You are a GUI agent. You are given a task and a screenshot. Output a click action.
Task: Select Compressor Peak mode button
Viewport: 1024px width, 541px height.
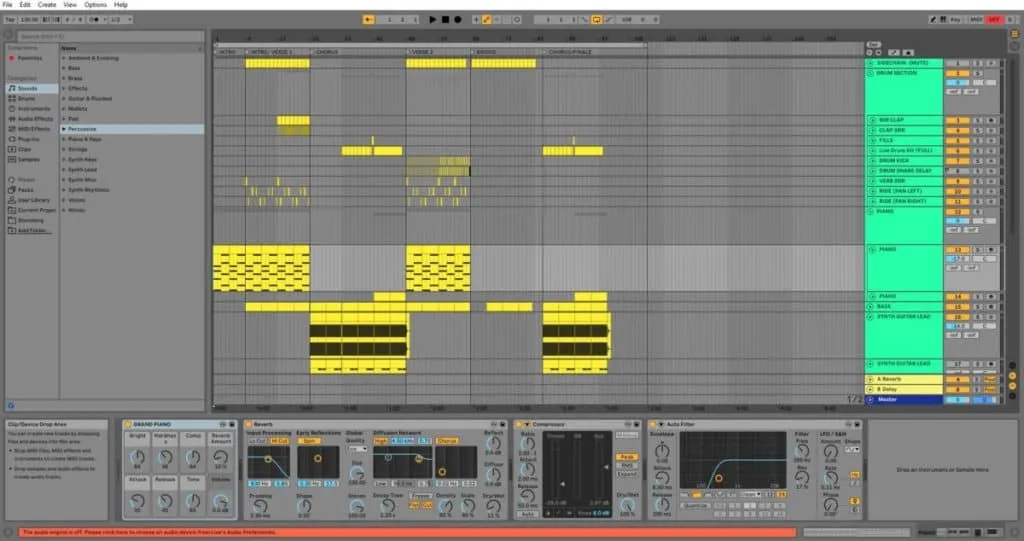click(627, 457)
